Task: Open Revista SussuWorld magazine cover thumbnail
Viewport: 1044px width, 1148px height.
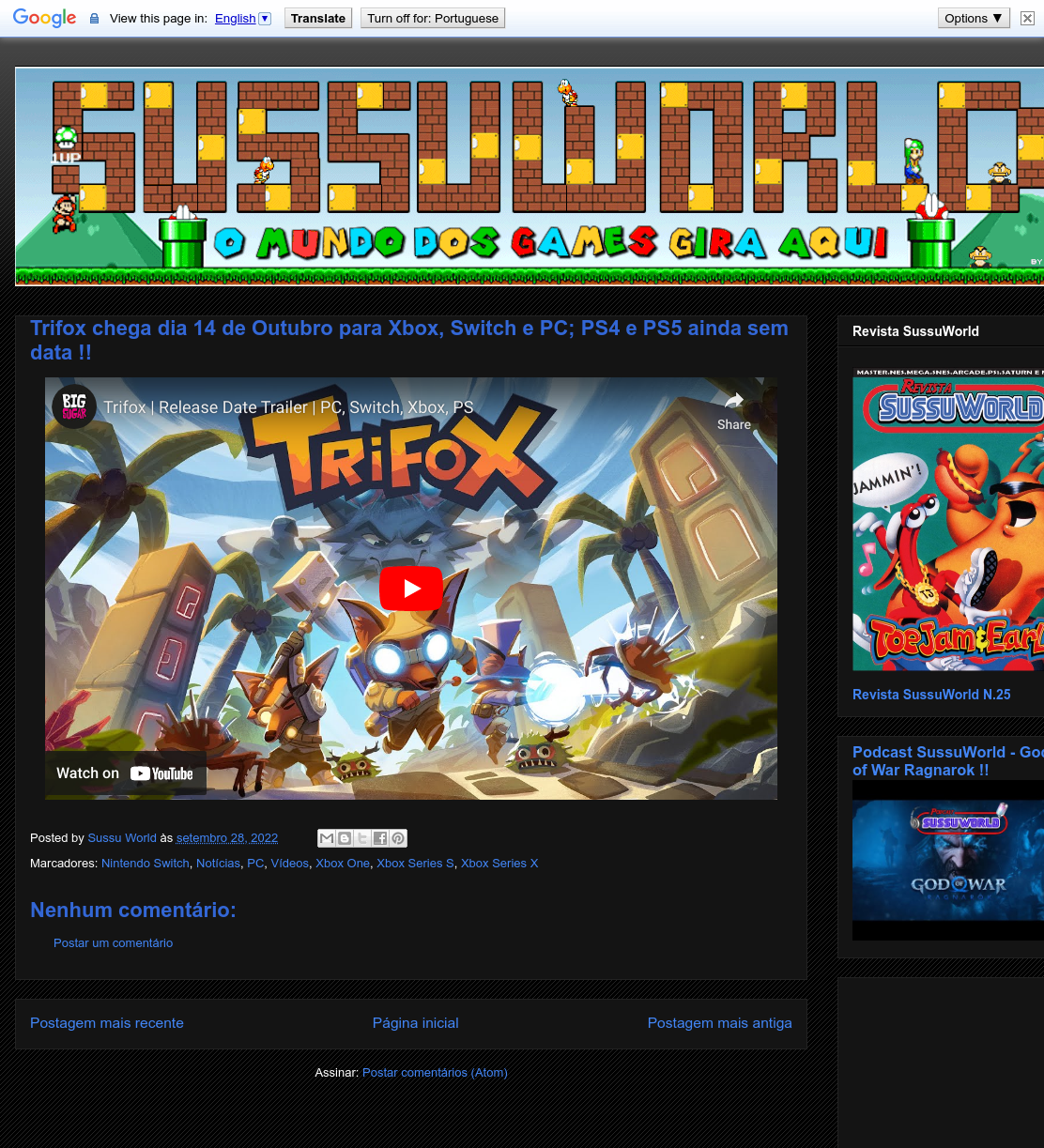Action: click(948, 519)
